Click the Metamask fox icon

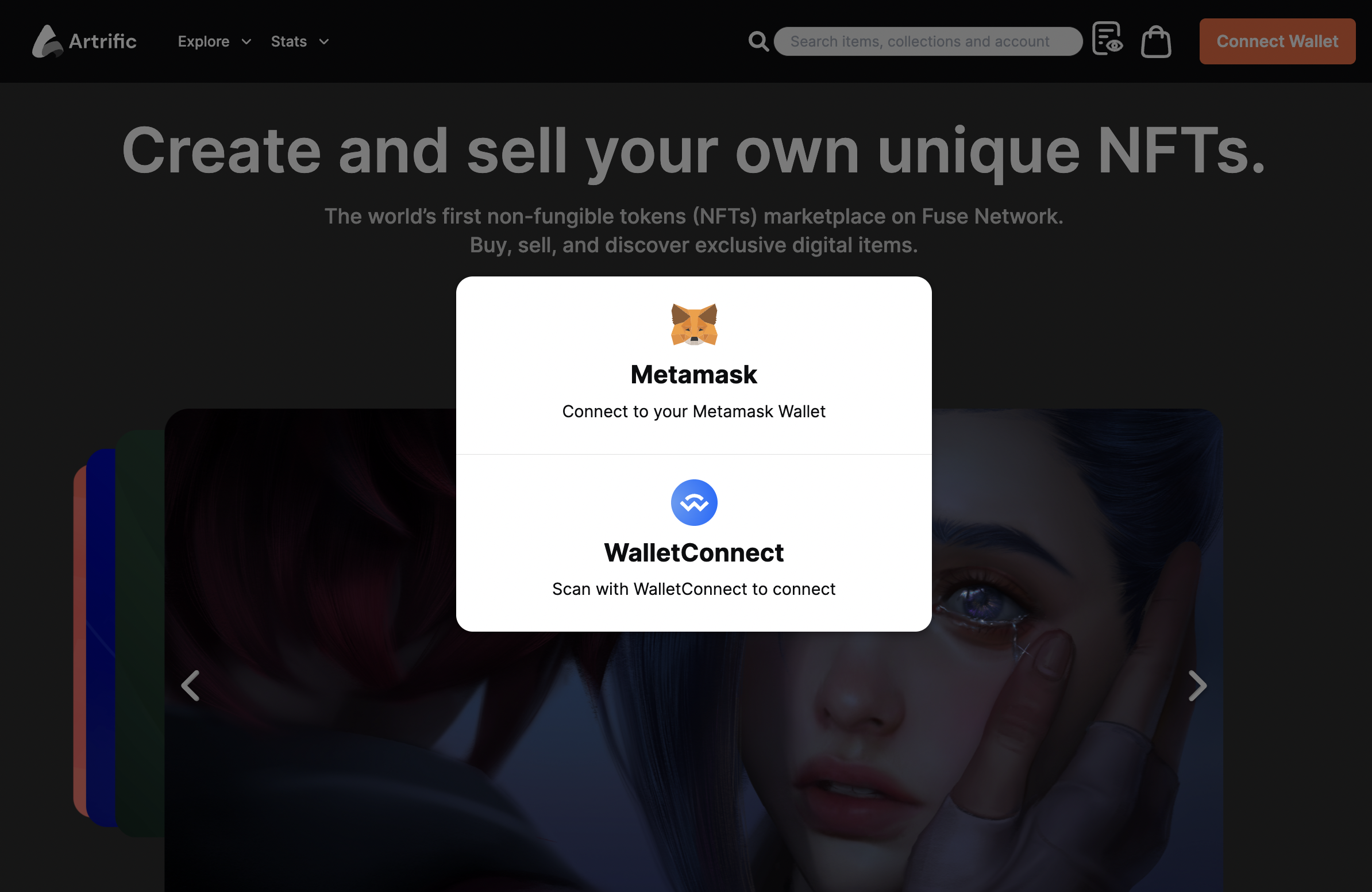[x=694, y=325]
